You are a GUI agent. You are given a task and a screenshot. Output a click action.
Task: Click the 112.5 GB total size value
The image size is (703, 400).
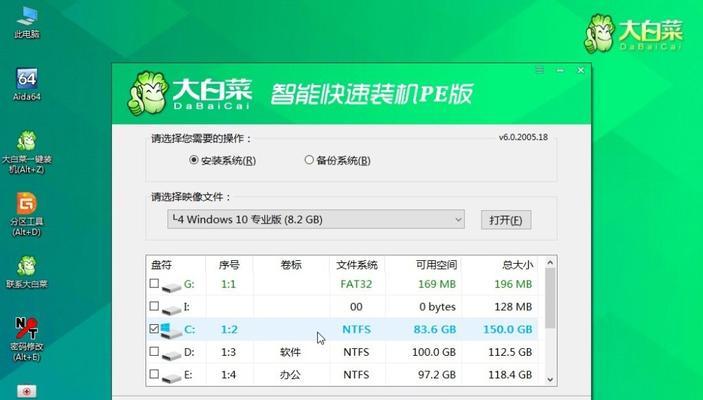[510, 352]
